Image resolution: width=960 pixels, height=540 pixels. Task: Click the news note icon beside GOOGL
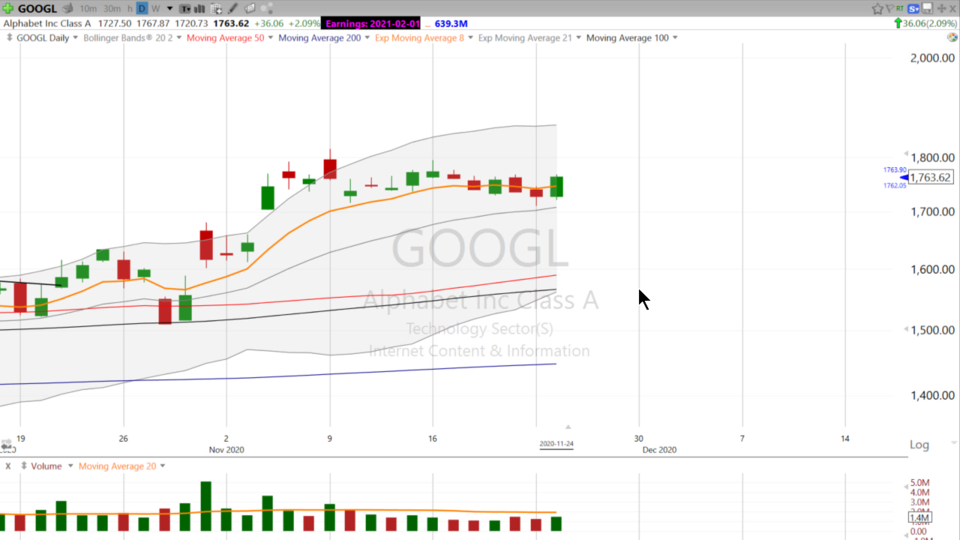point(68,9)
